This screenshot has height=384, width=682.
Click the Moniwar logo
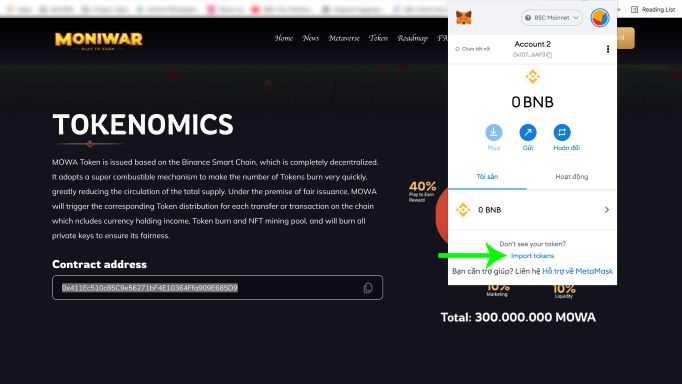pyautogui.click(x=99, y=41)
